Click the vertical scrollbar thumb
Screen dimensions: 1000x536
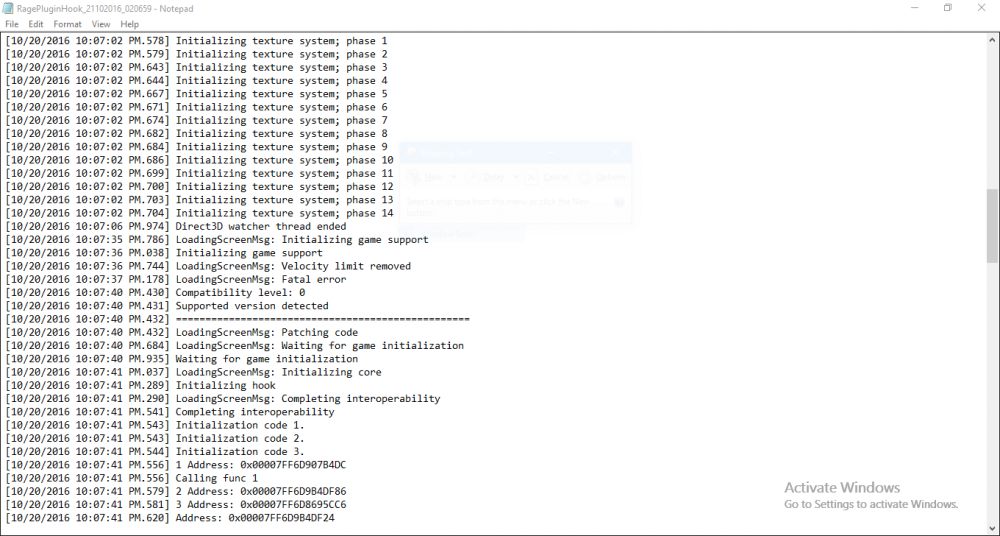coord(992,225)
